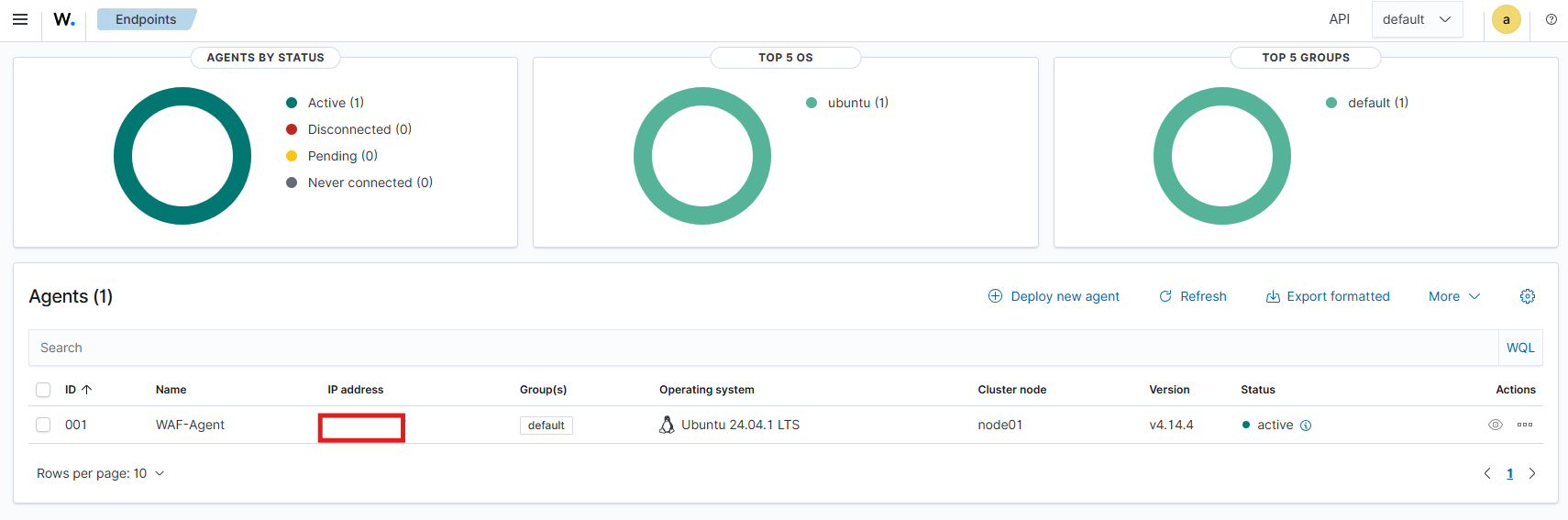This screenshot has height=520, width=1568.
Task: Click the active status text
Action: [1275, 425]
